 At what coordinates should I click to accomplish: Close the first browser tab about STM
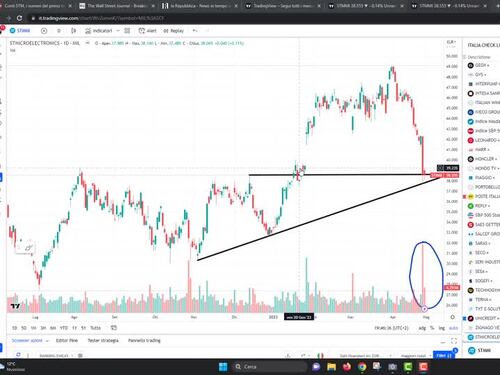coord(70,6)
